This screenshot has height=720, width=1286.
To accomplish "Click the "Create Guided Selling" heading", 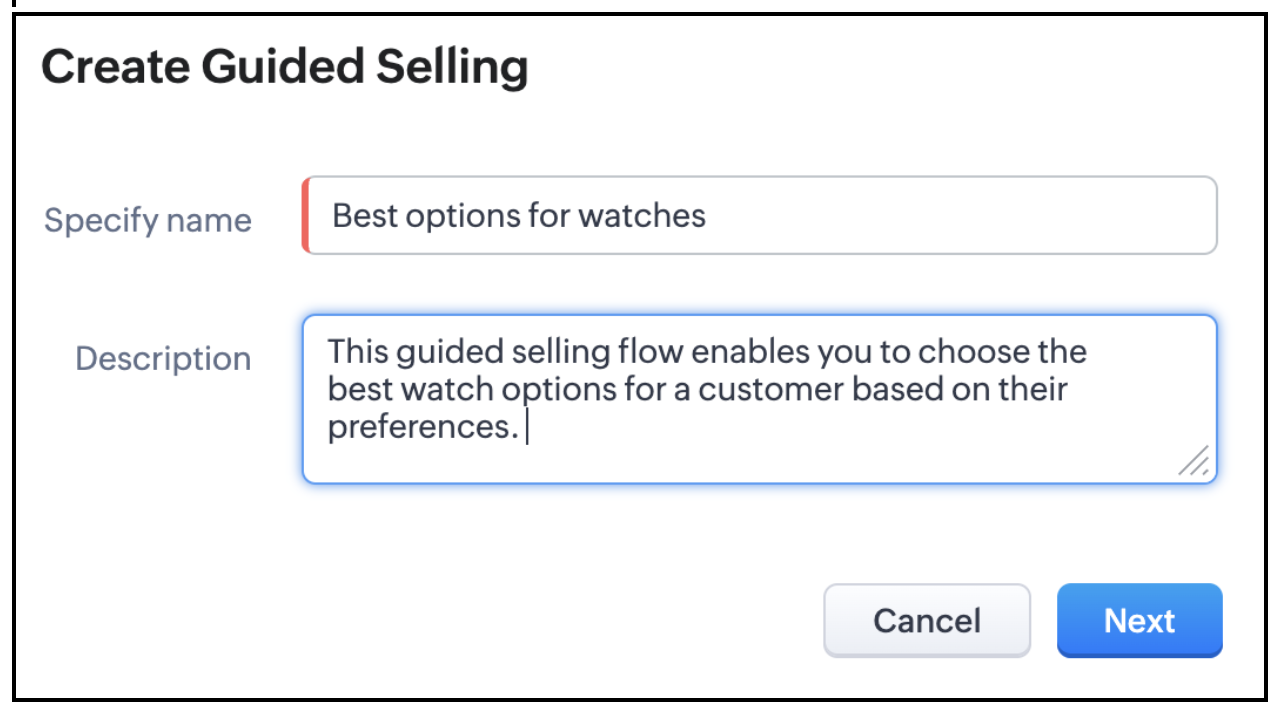I will point(285,67).
